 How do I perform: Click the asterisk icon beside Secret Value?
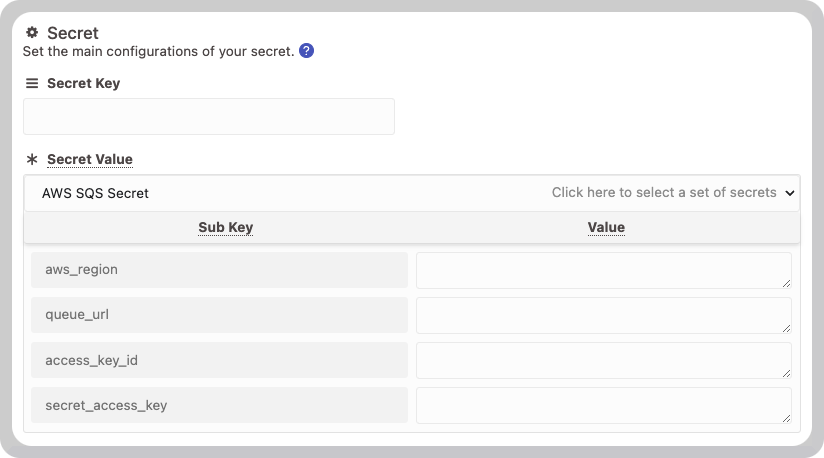(32, 159)
